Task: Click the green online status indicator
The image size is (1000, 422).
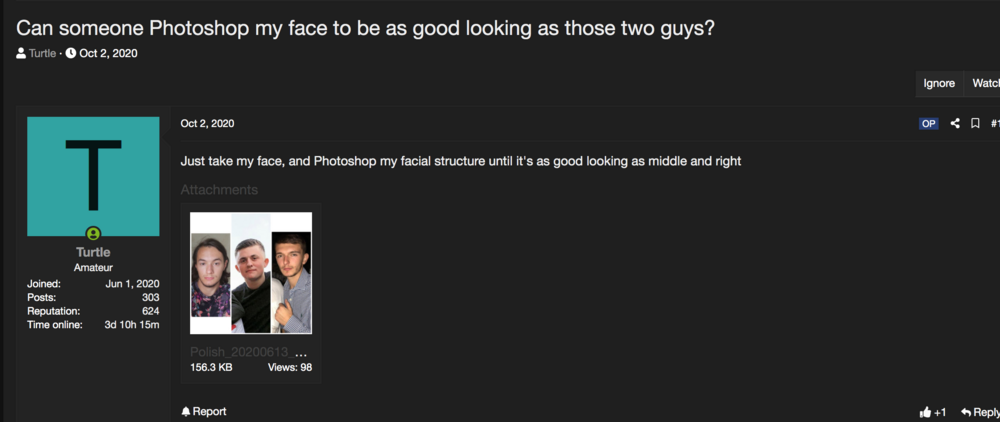Action: tap(93, 233)
